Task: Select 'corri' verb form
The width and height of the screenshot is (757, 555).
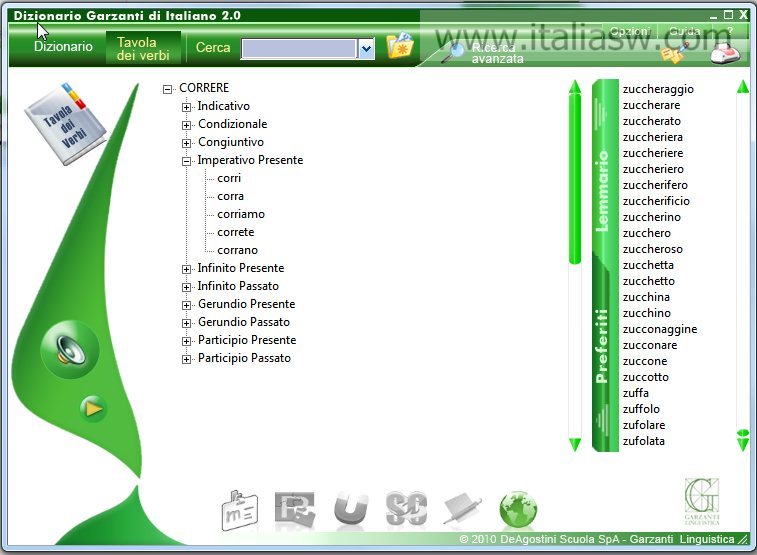Action: pos(229,179)
